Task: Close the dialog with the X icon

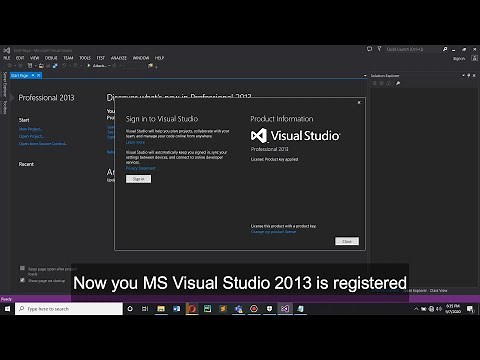Action: coord(359,103)
